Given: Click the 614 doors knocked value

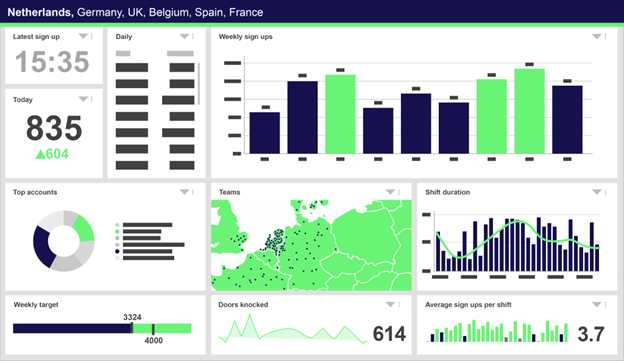Looking at the screenshot, I should tap(389, 334).
